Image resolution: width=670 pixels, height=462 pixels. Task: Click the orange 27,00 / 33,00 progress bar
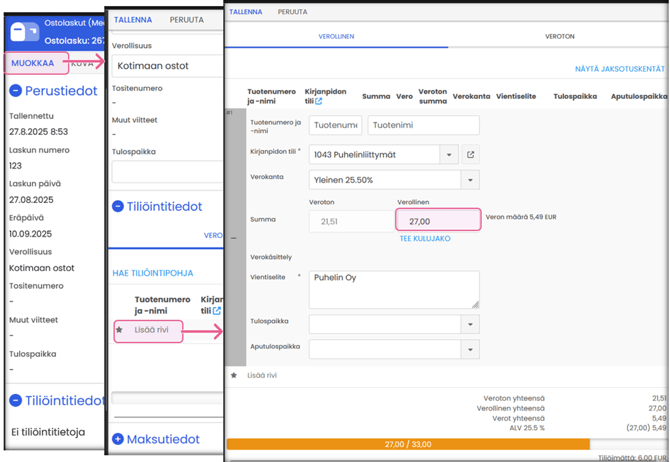[x=408, y=445]
